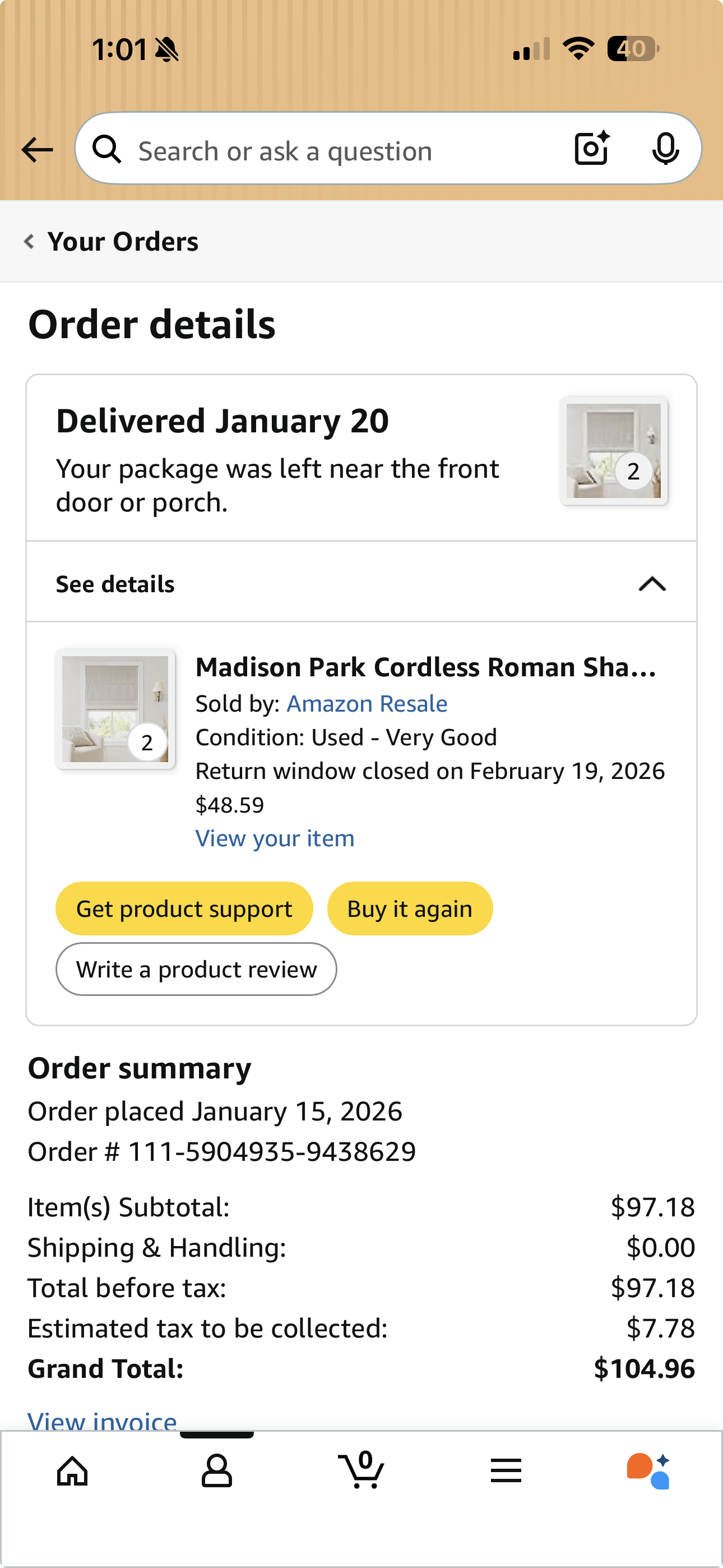Click Get product support button
The width and height of the screenshot is (723, 1568).
coord(184,909)
